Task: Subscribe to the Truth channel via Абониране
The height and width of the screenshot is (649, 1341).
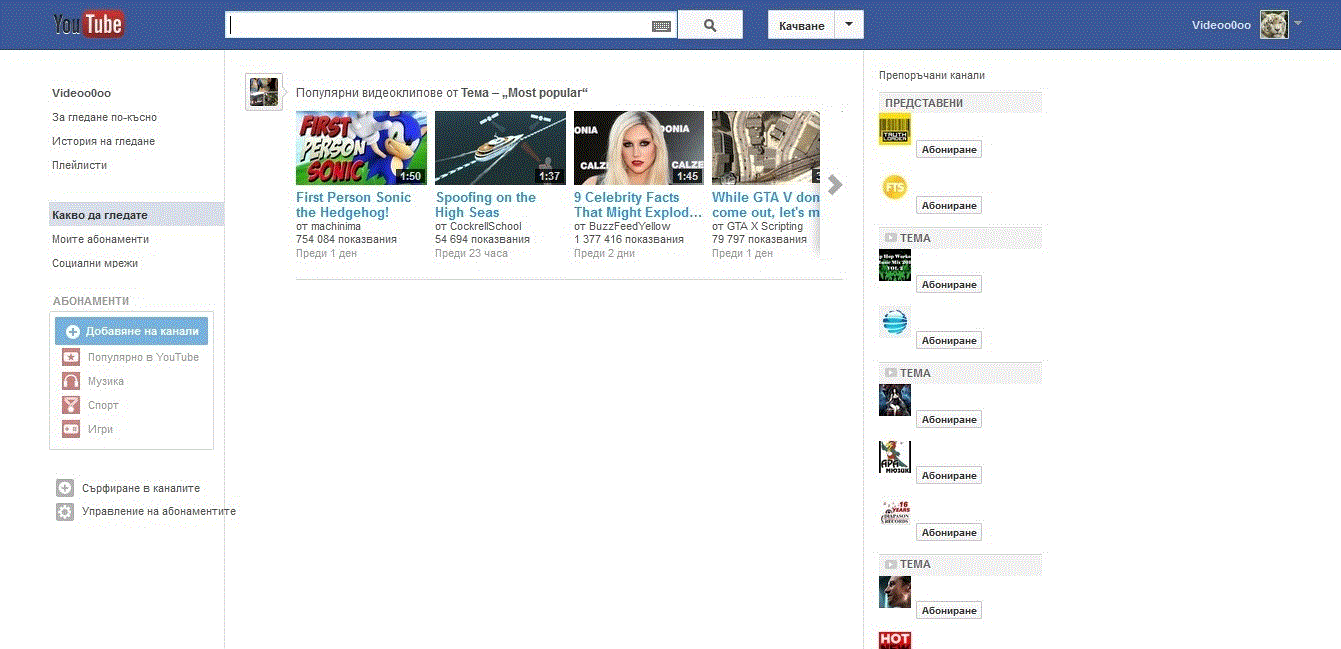Action: point(949,149)
